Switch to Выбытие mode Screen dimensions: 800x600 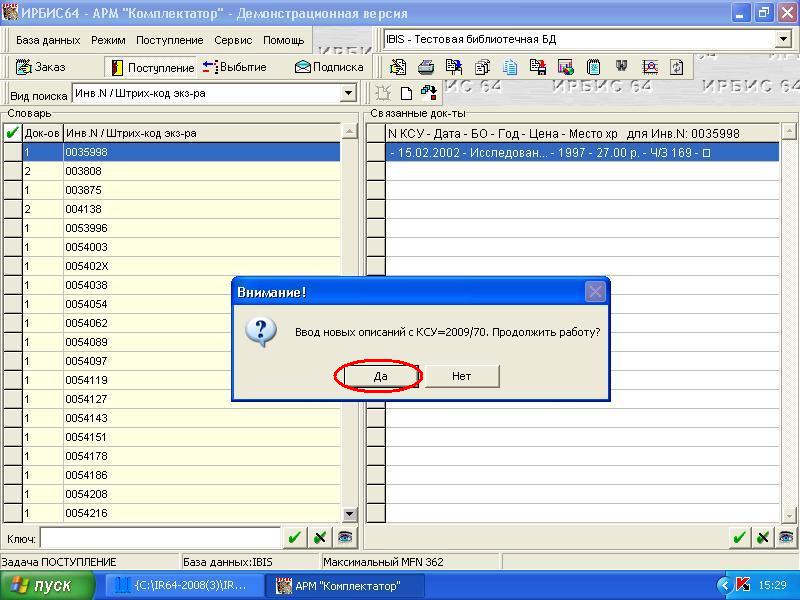tap(235, 67)
